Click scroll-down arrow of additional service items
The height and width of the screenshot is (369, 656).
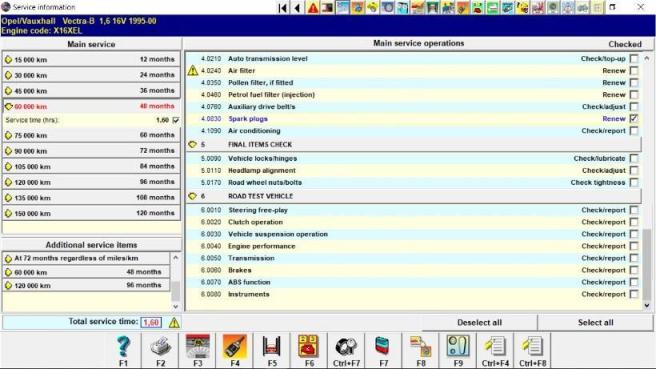(176, 307)
